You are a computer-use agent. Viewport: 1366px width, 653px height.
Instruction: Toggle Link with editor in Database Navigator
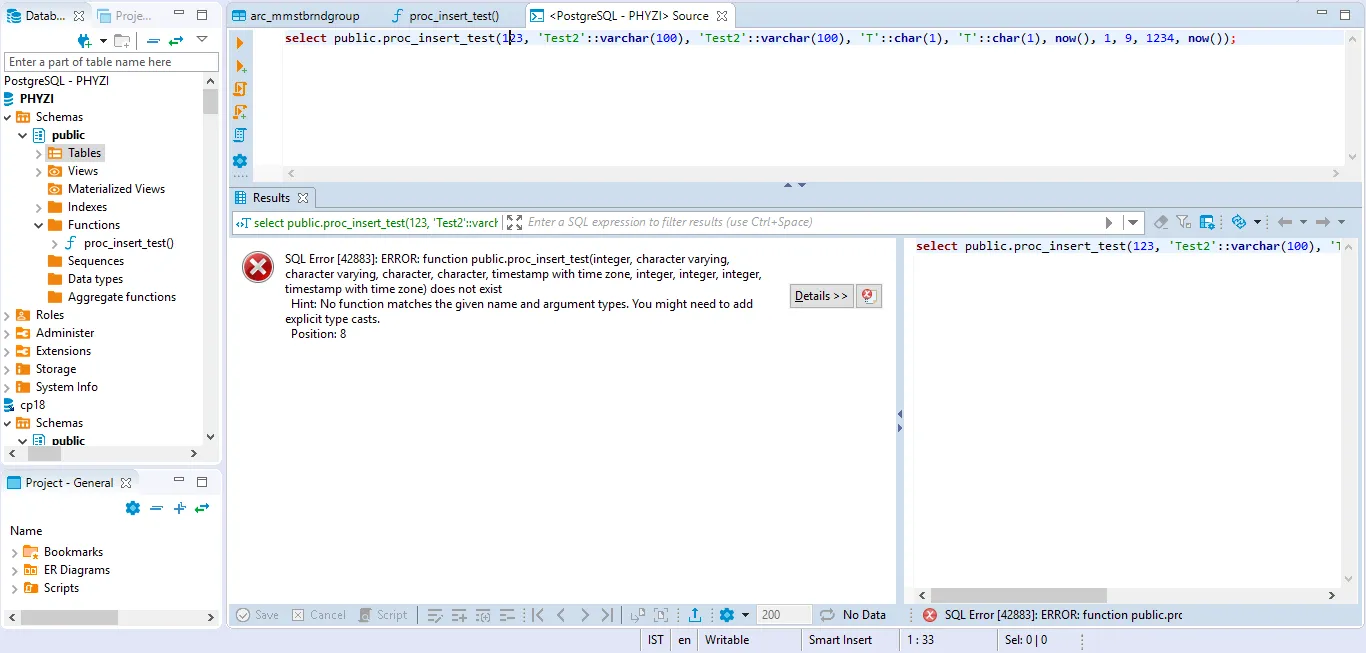click(176, 40)
